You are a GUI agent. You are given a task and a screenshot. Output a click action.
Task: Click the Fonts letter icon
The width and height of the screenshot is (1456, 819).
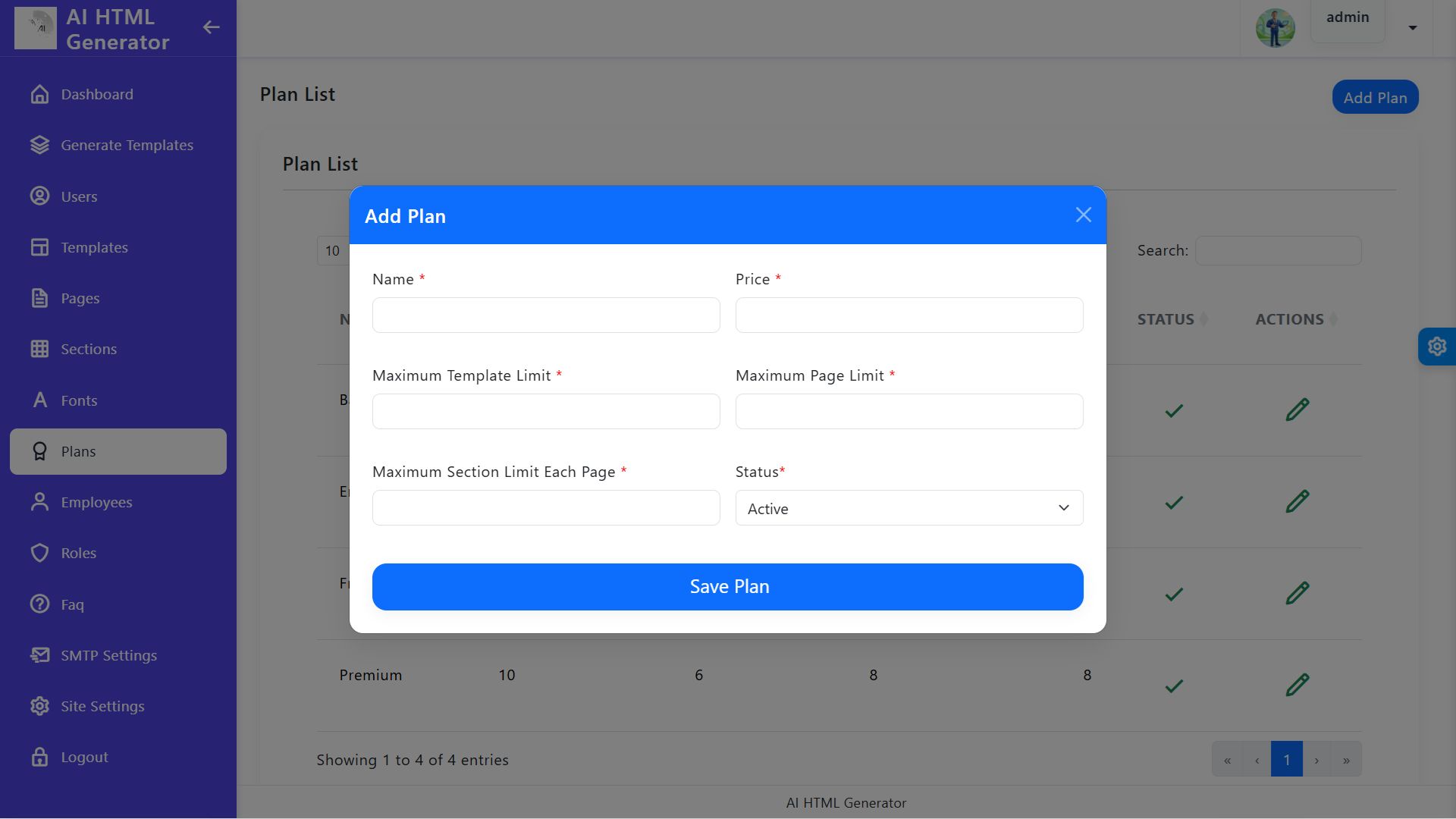[x=39, y=400]
